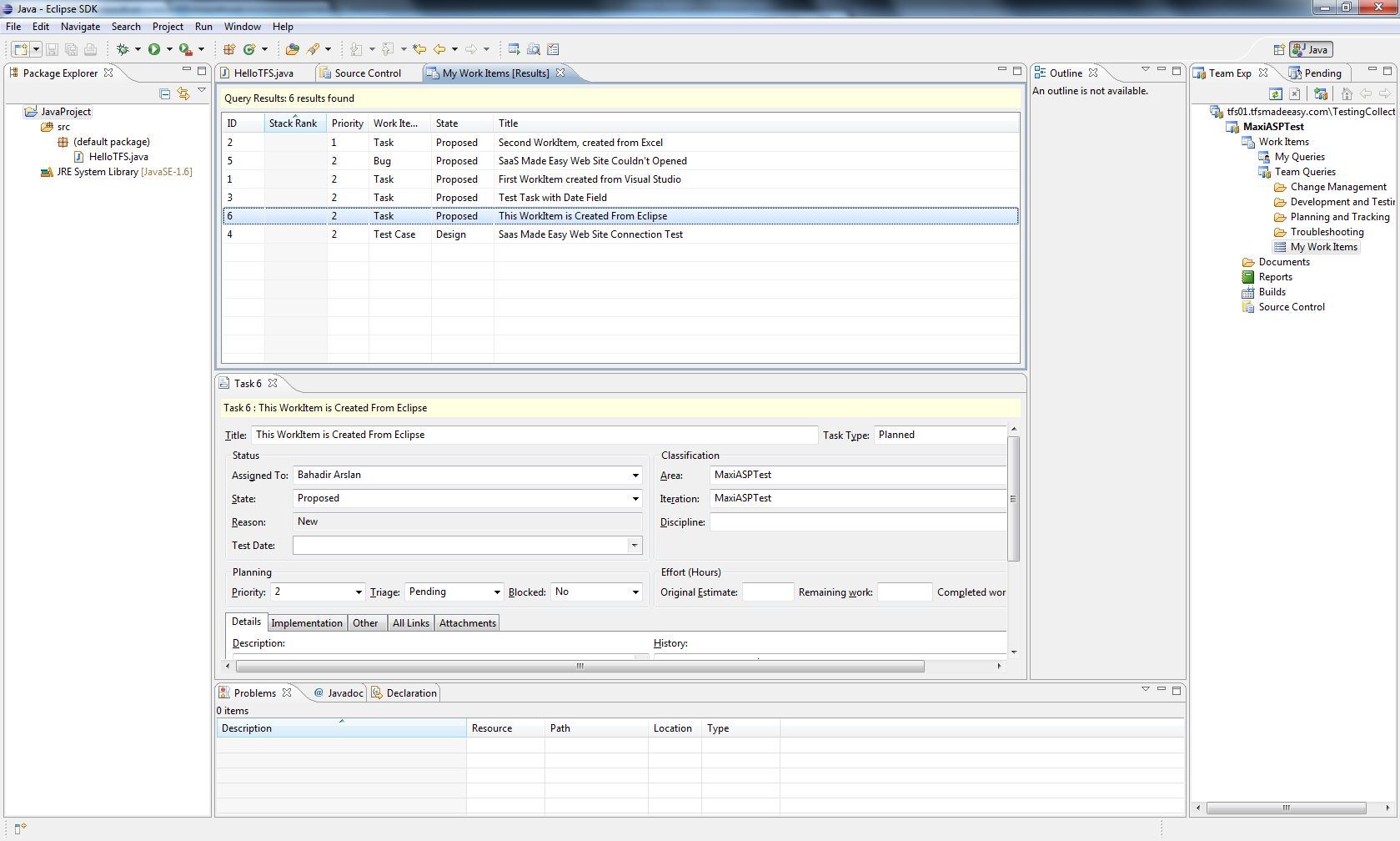Click the Forward navigation arrow in main toolbar
The image size is (1400, 841).
[x=471, y=49]
